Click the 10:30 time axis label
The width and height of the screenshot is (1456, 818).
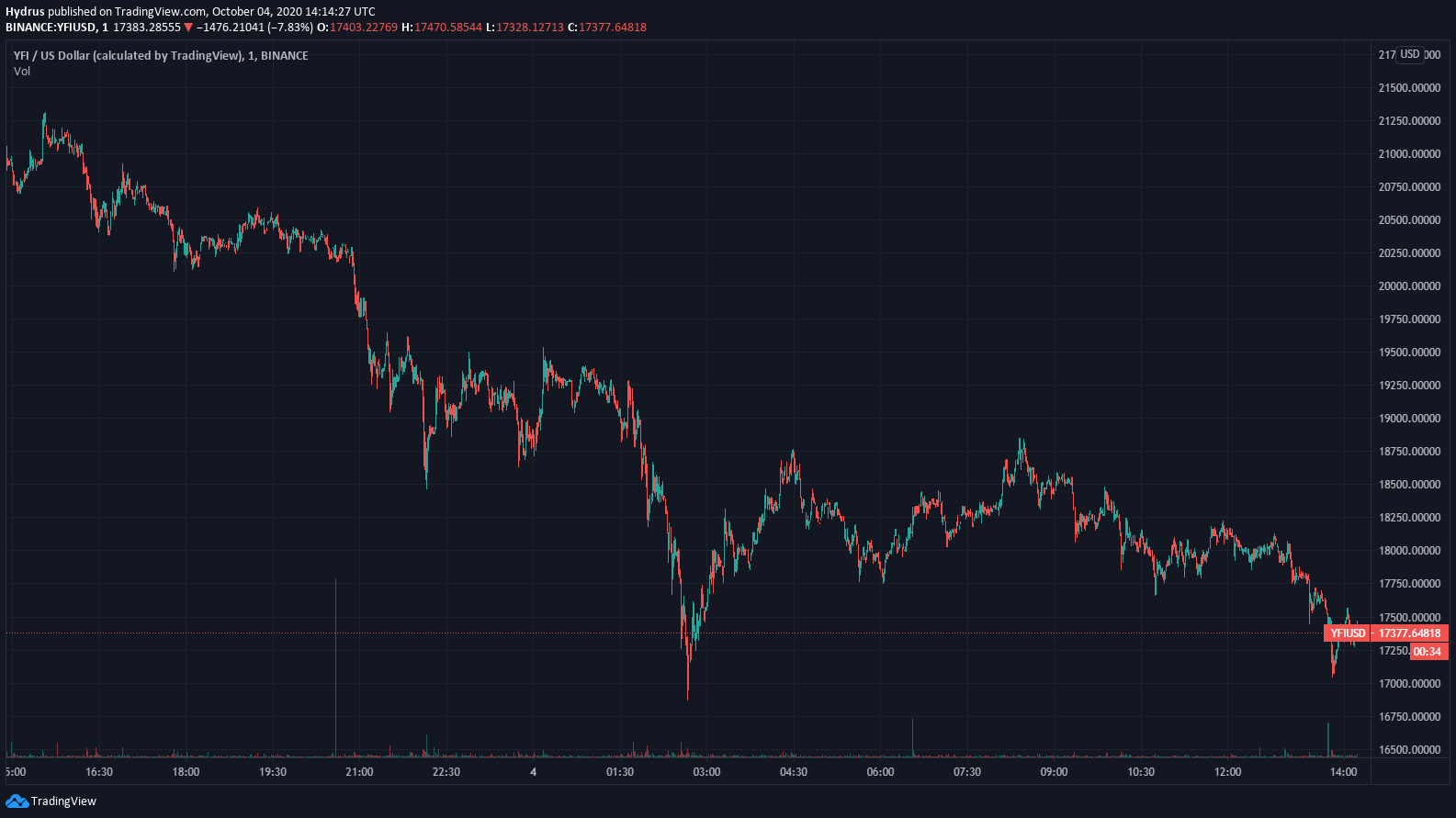[x=1141, y=772]
